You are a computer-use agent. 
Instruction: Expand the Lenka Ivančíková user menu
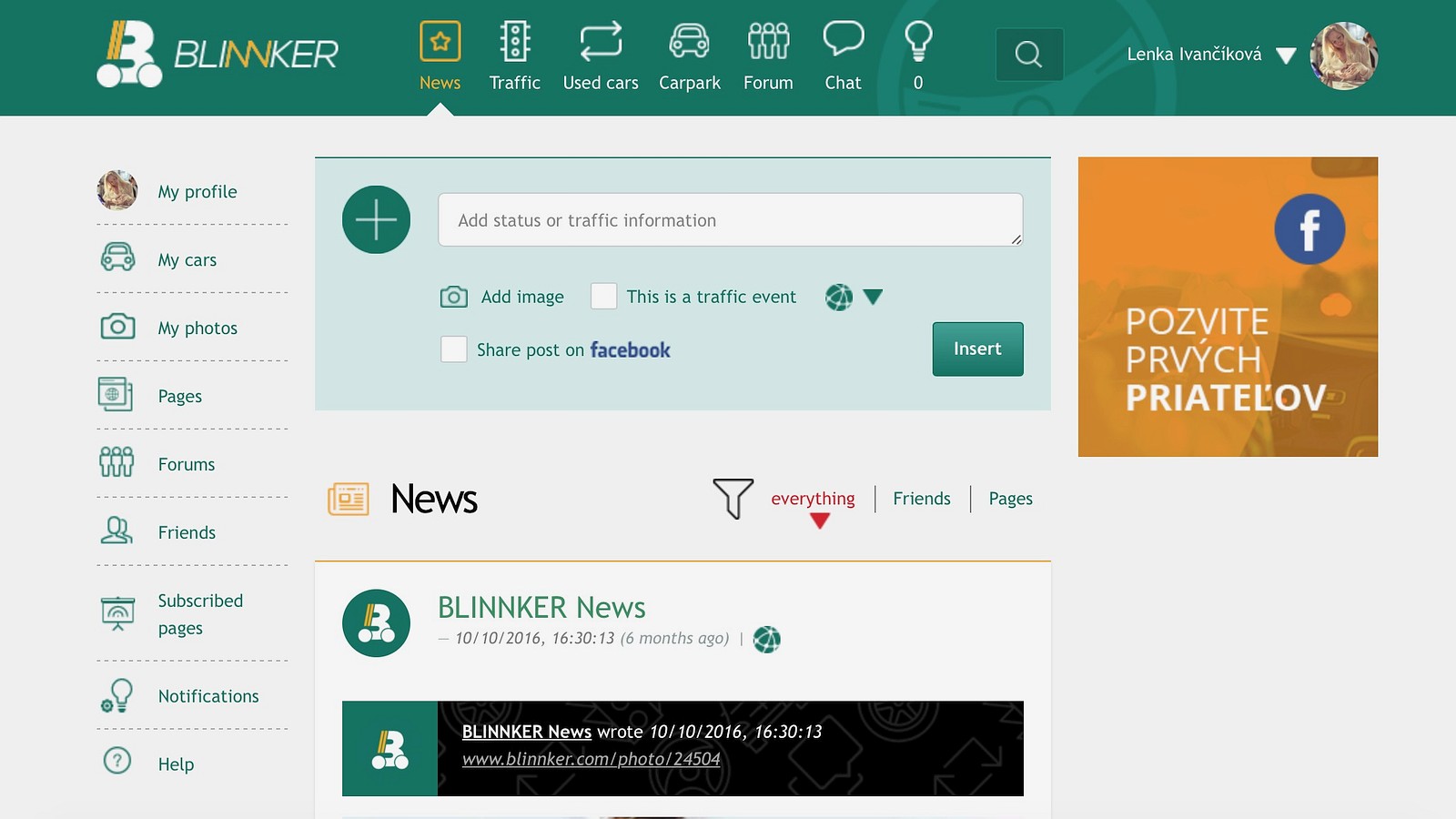(1285, 56)
